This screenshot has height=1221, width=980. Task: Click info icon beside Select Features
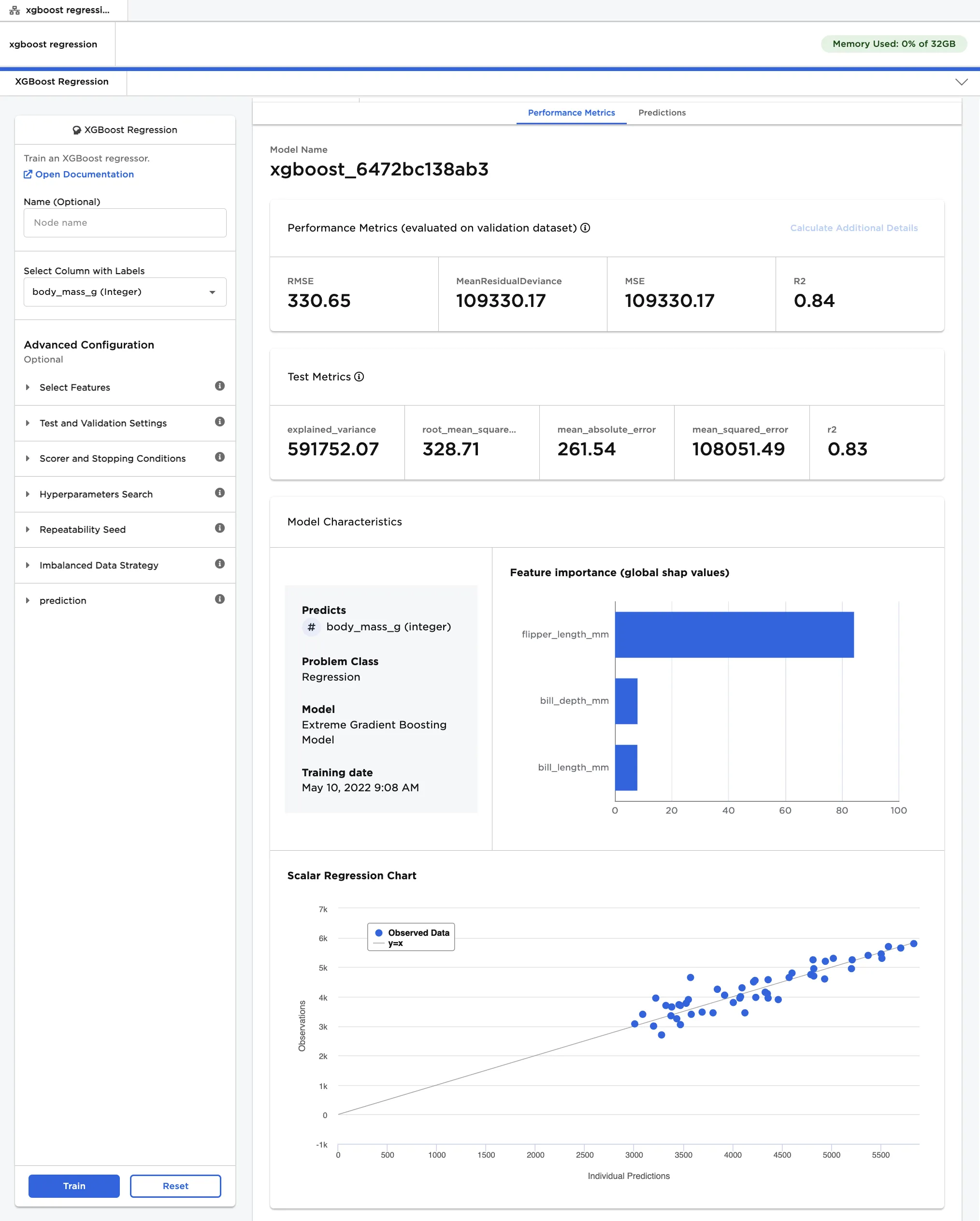(x=220, y=386)
